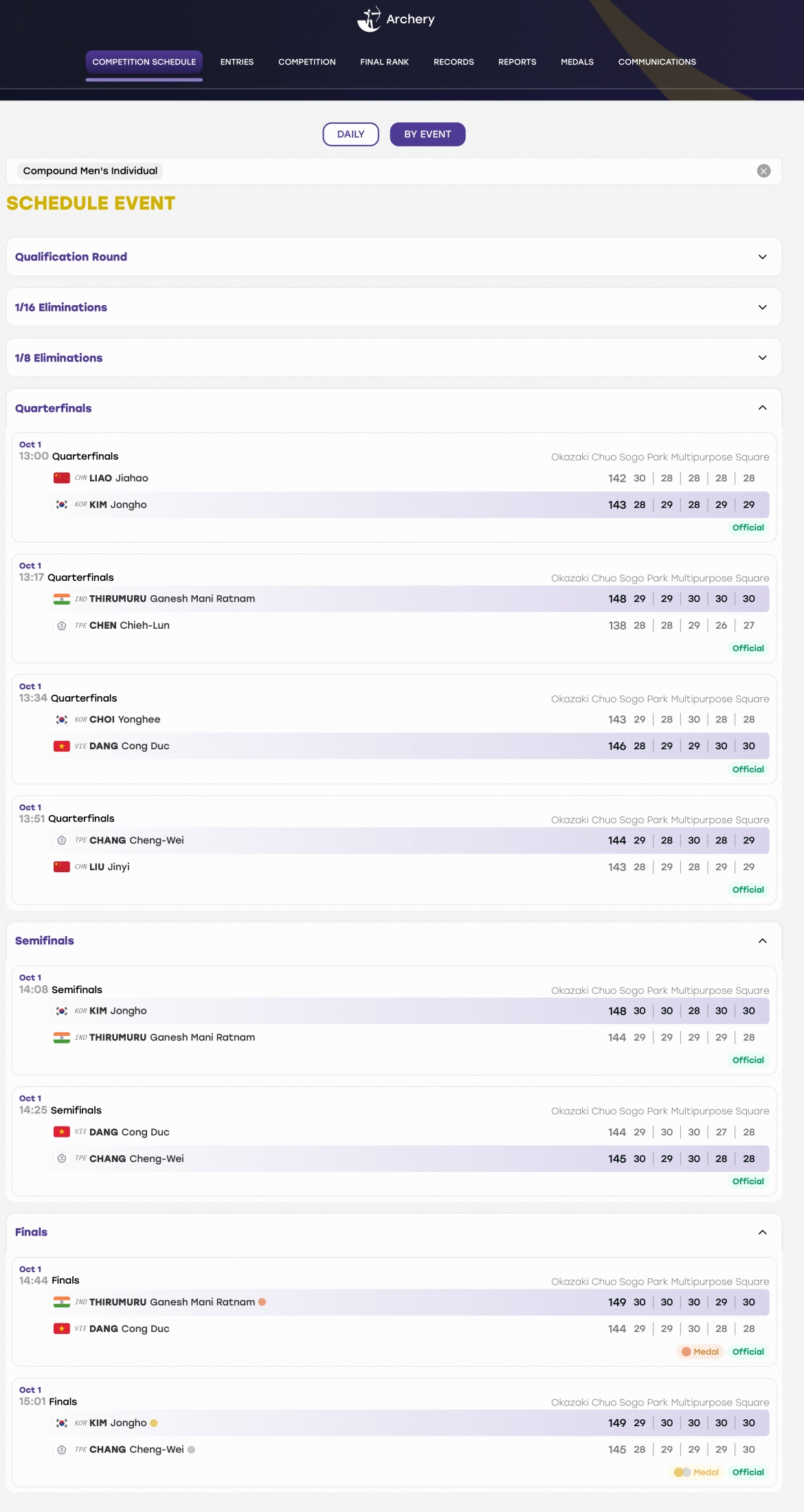Open the Communications tab
The image size is (804, 1512).
(x=657, y=62)
